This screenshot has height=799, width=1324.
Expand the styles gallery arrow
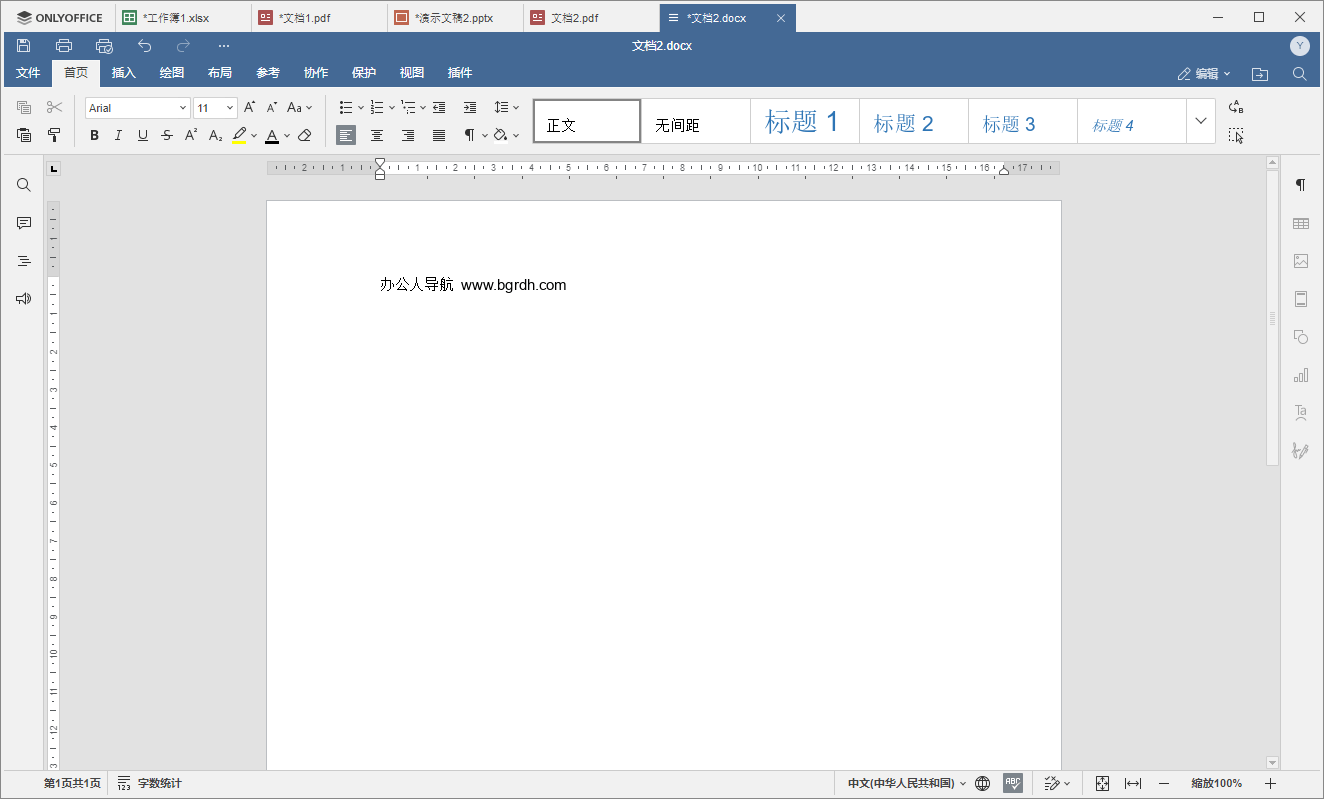(1201, 121)
